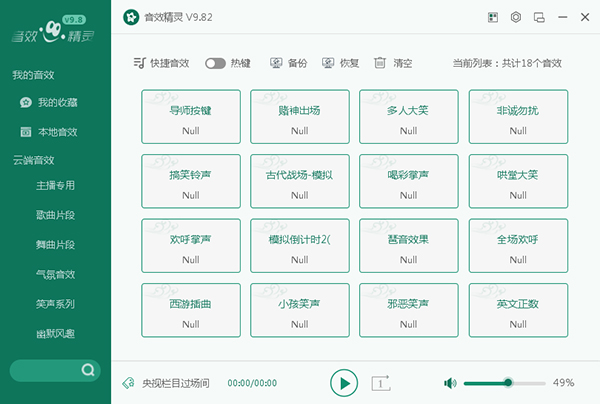Viewport: 600px width, 404px height.
Task: Open 本地音效 in the sidebar
Action: [57, 131]
